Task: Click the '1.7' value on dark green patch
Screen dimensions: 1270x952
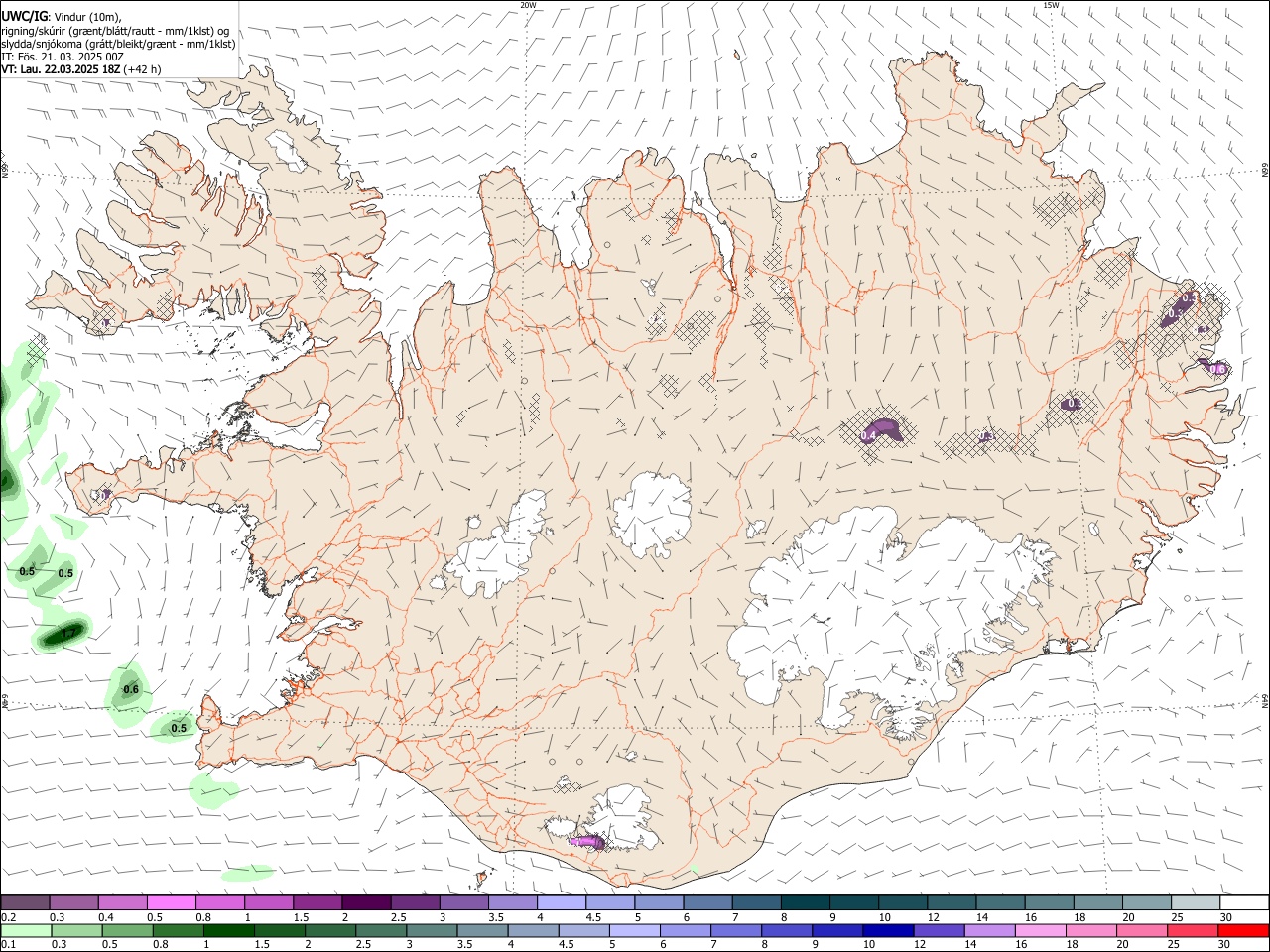Action: [68, 633]
